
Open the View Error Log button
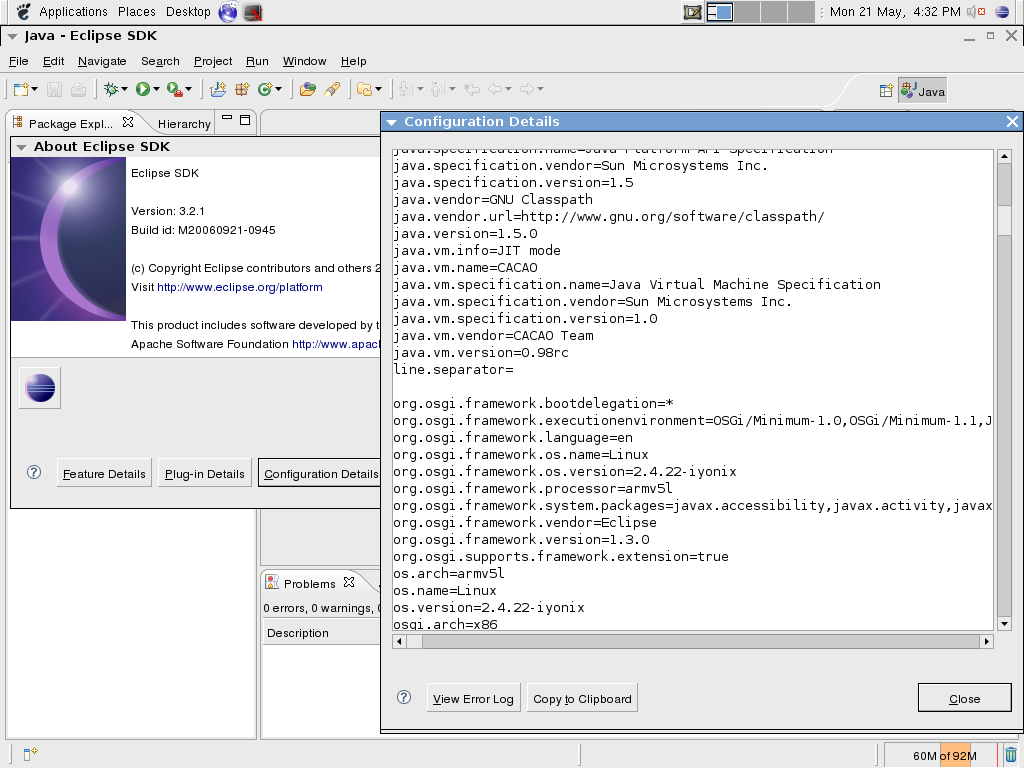[x=473, y=698]
